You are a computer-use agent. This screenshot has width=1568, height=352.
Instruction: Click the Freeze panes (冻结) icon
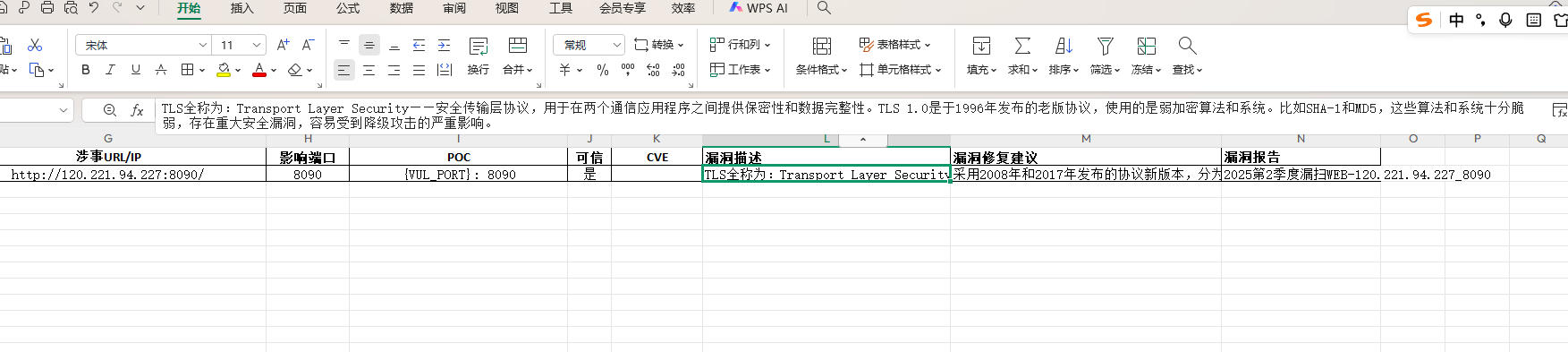click(1147, 46)
